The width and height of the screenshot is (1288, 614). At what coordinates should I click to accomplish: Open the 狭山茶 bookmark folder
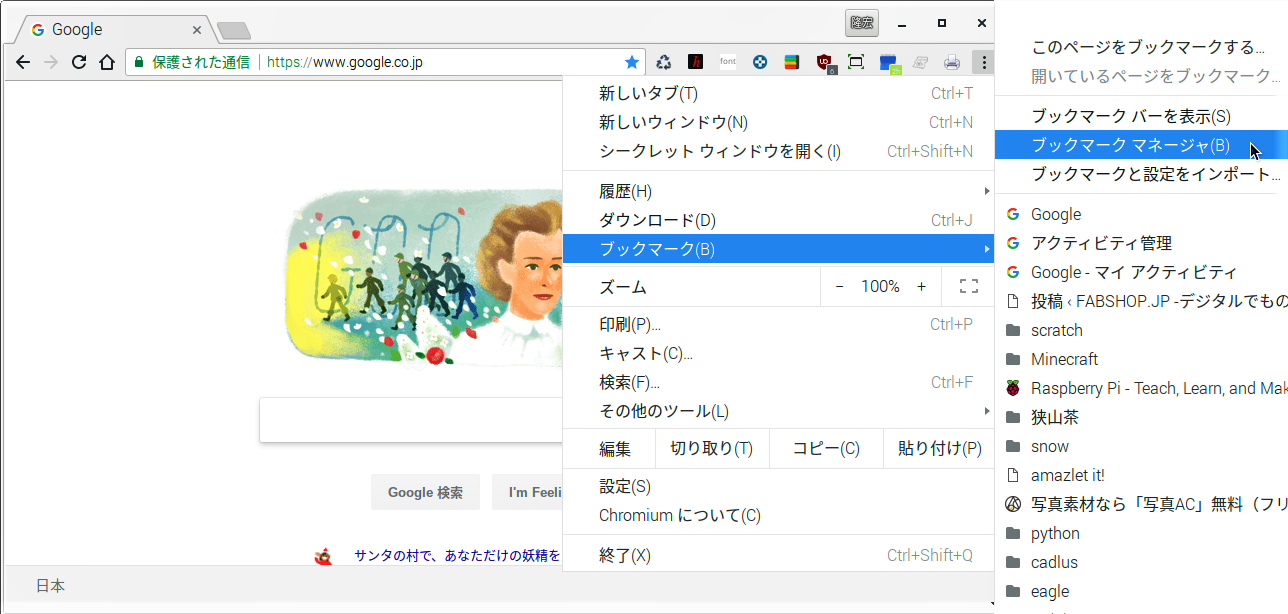click(1142, 417)
